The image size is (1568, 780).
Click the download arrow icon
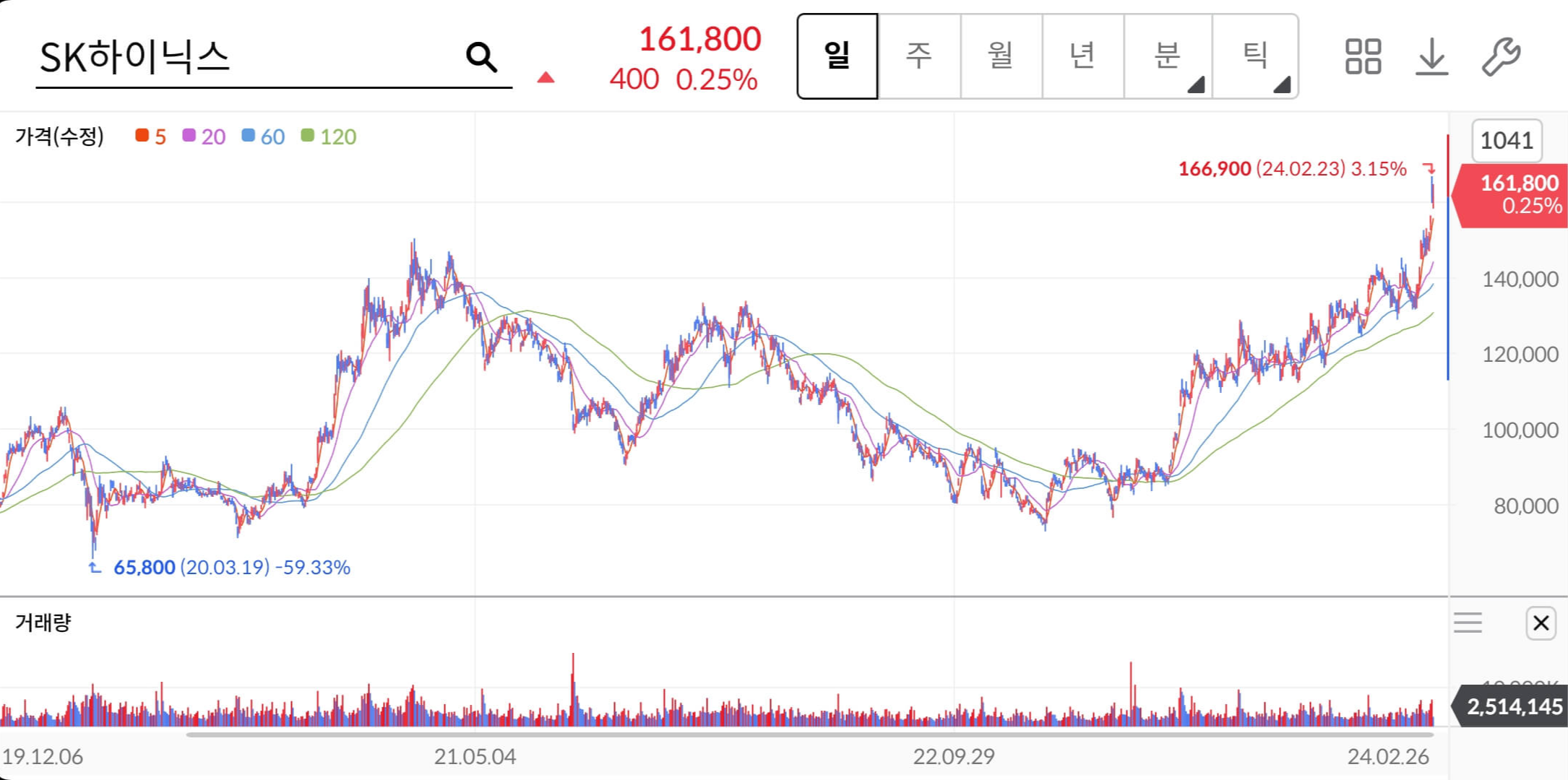[x=1431, y=57]
